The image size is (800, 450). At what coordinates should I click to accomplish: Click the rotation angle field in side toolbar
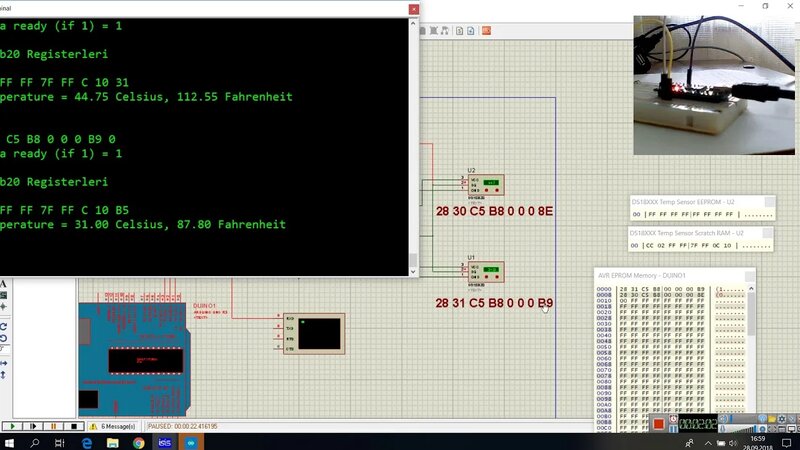click(x=3, y=349)
